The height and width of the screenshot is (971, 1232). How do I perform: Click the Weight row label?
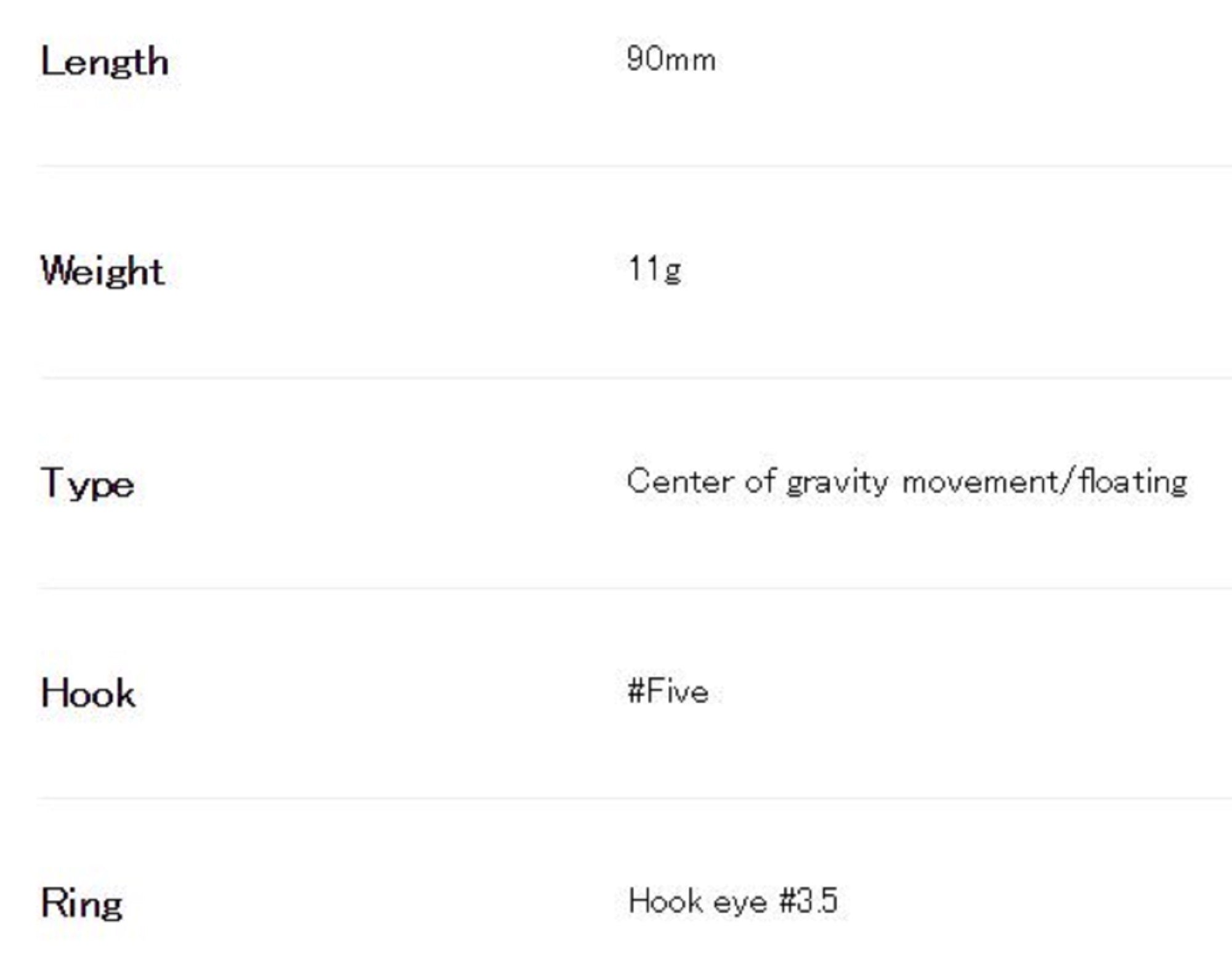102,272
